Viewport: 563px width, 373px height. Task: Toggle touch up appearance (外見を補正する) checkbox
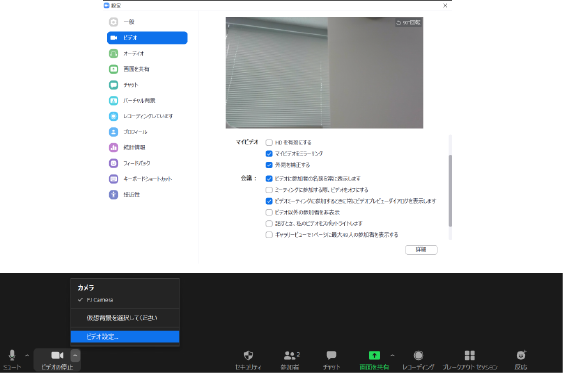pos(269,165)
